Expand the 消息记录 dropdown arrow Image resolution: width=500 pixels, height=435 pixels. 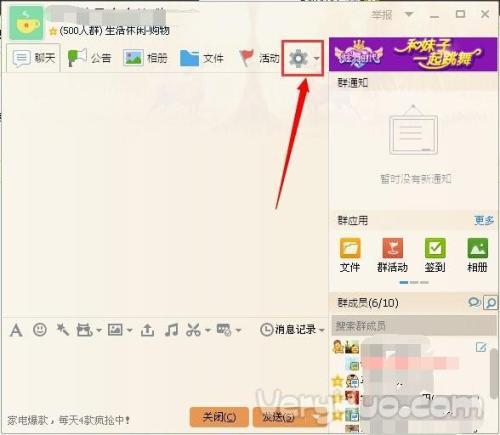[322, 330]
